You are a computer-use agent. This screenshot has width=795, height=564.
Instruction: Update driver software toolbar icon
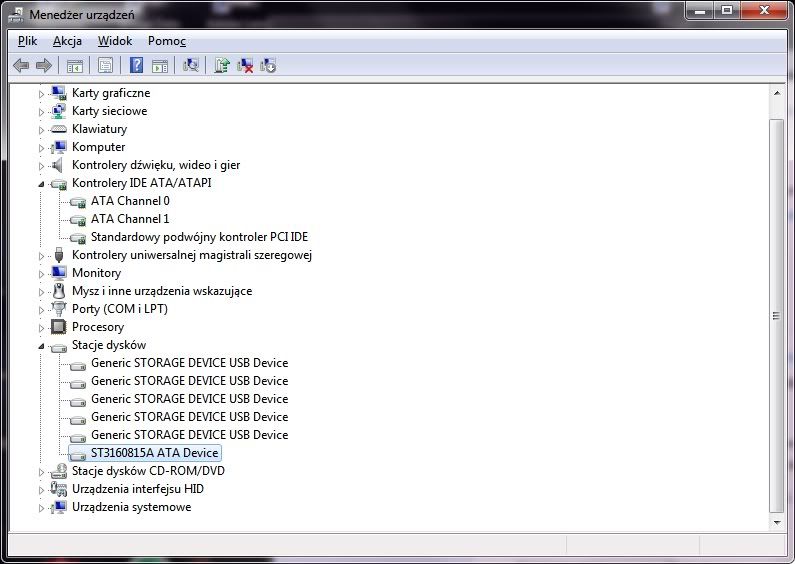222,65
